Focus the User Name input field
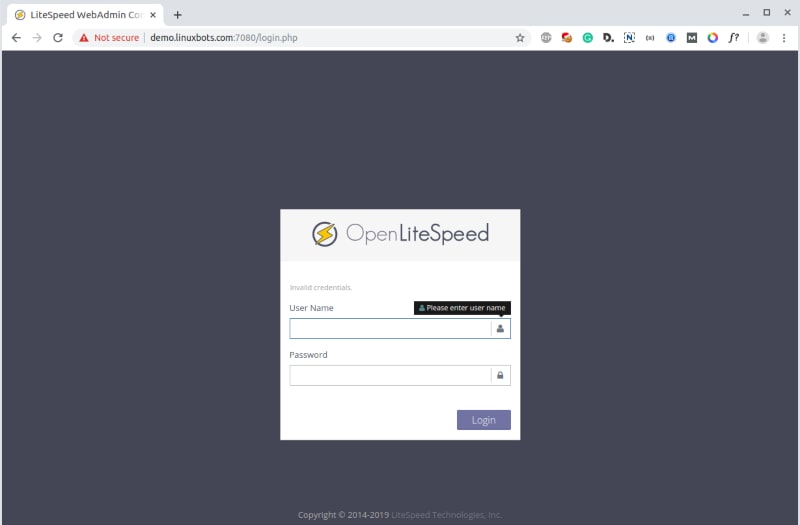800x525 pixels. pyautogui.click(x=390, y=328)
